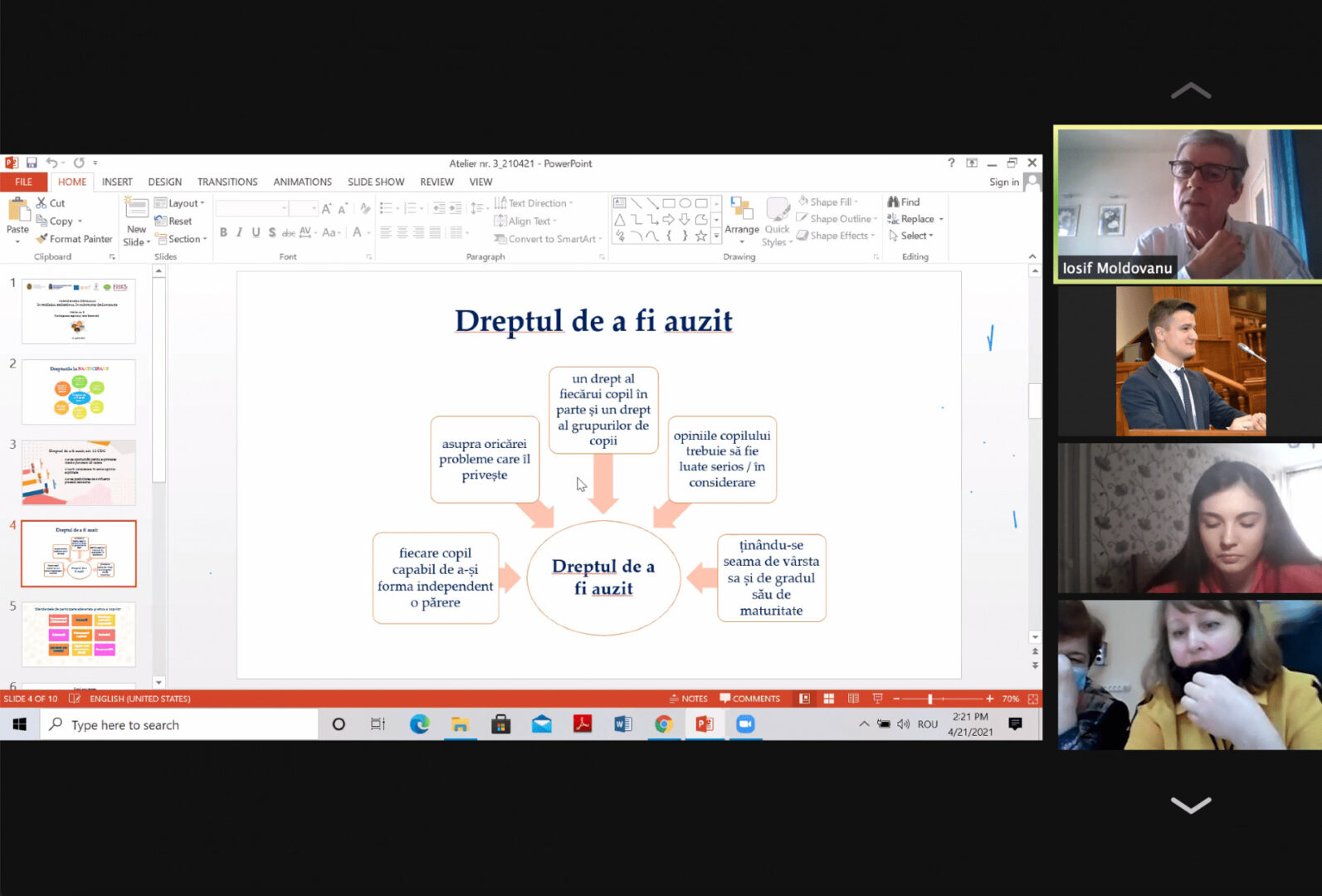Screen dimensions: 1322x896
Task: Click the Reset slide button
Action: [x=173, y=222]
